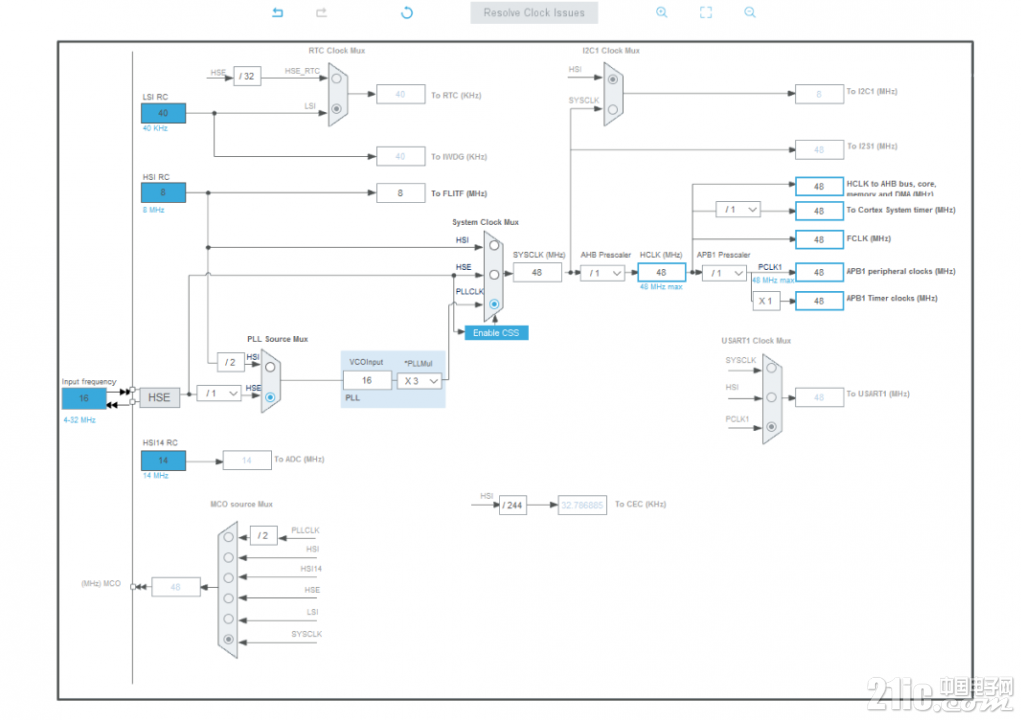
Task: Select SYSCLK in the USART1 Clock Mux
Action: [x=772, y=368]
